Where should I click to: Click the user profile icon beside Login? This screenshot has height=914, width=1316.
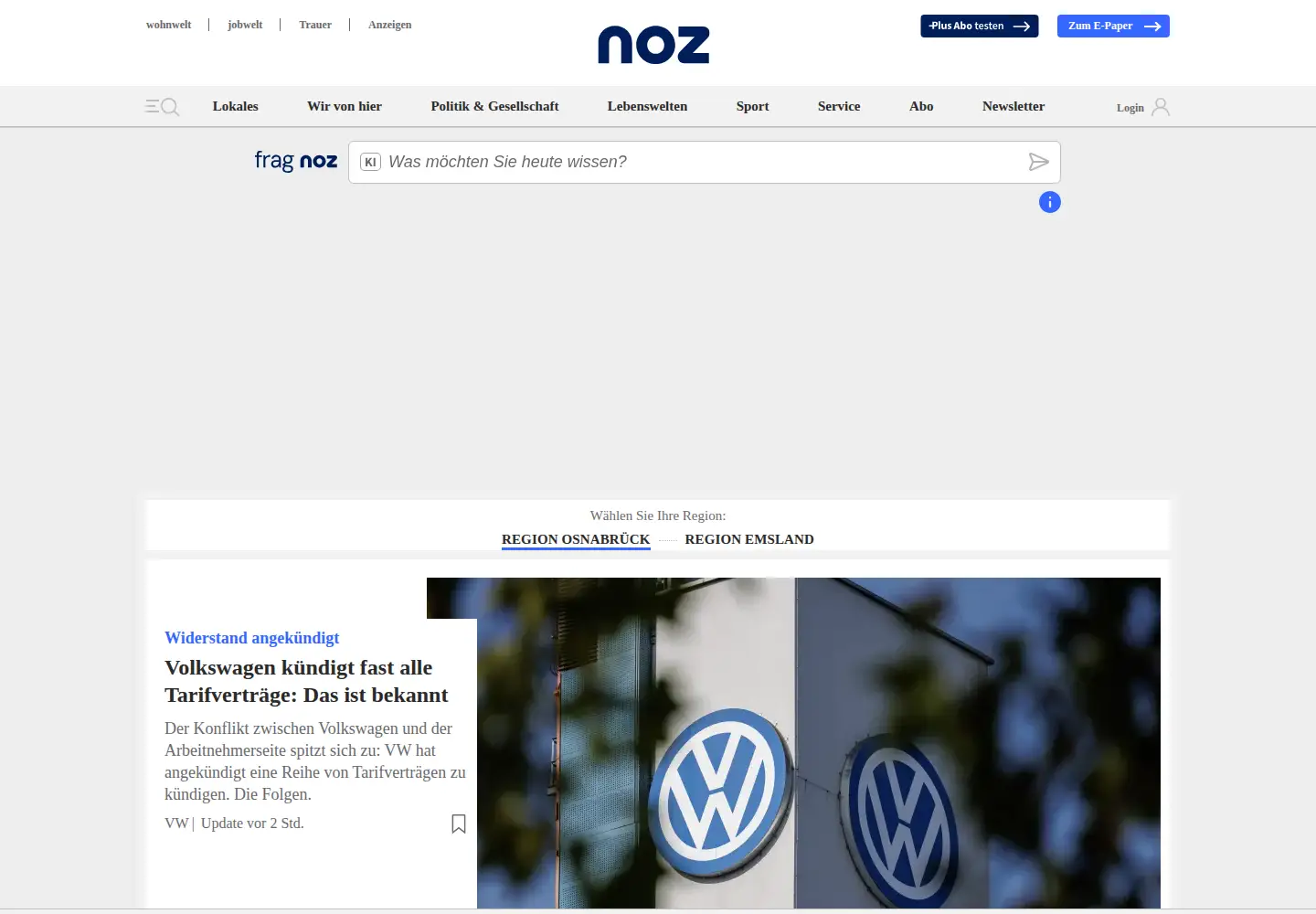[x=1161, y=107]
